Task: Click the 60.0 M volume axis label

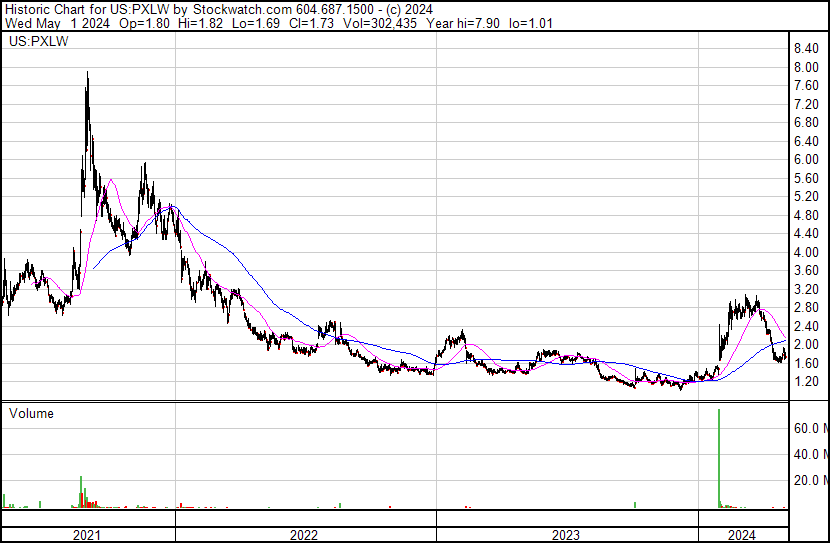Action: pos(811,428)
